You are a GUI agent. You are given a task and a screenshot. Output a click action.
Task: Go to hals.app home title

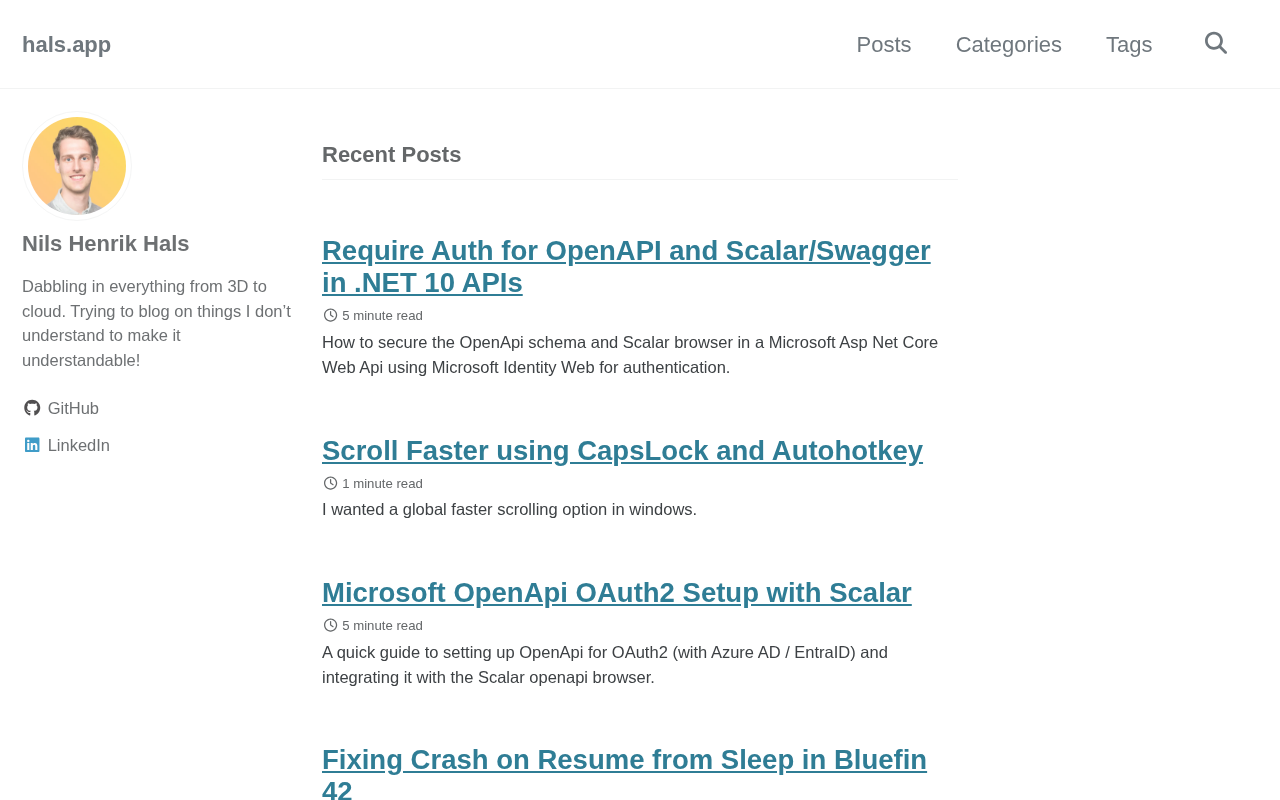tap(66, 44)
